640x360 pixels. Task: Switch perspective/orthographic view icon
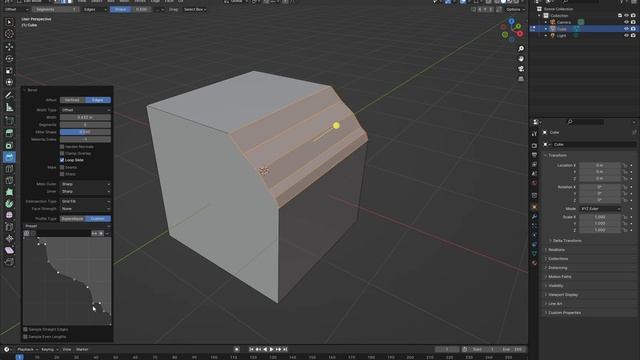(x=521, y=79)
